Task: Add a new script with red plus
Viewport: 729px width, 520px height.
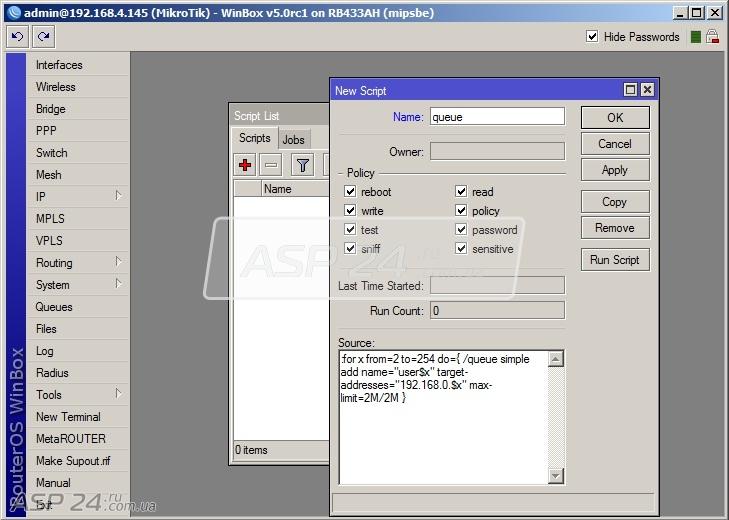Action: 245,165
